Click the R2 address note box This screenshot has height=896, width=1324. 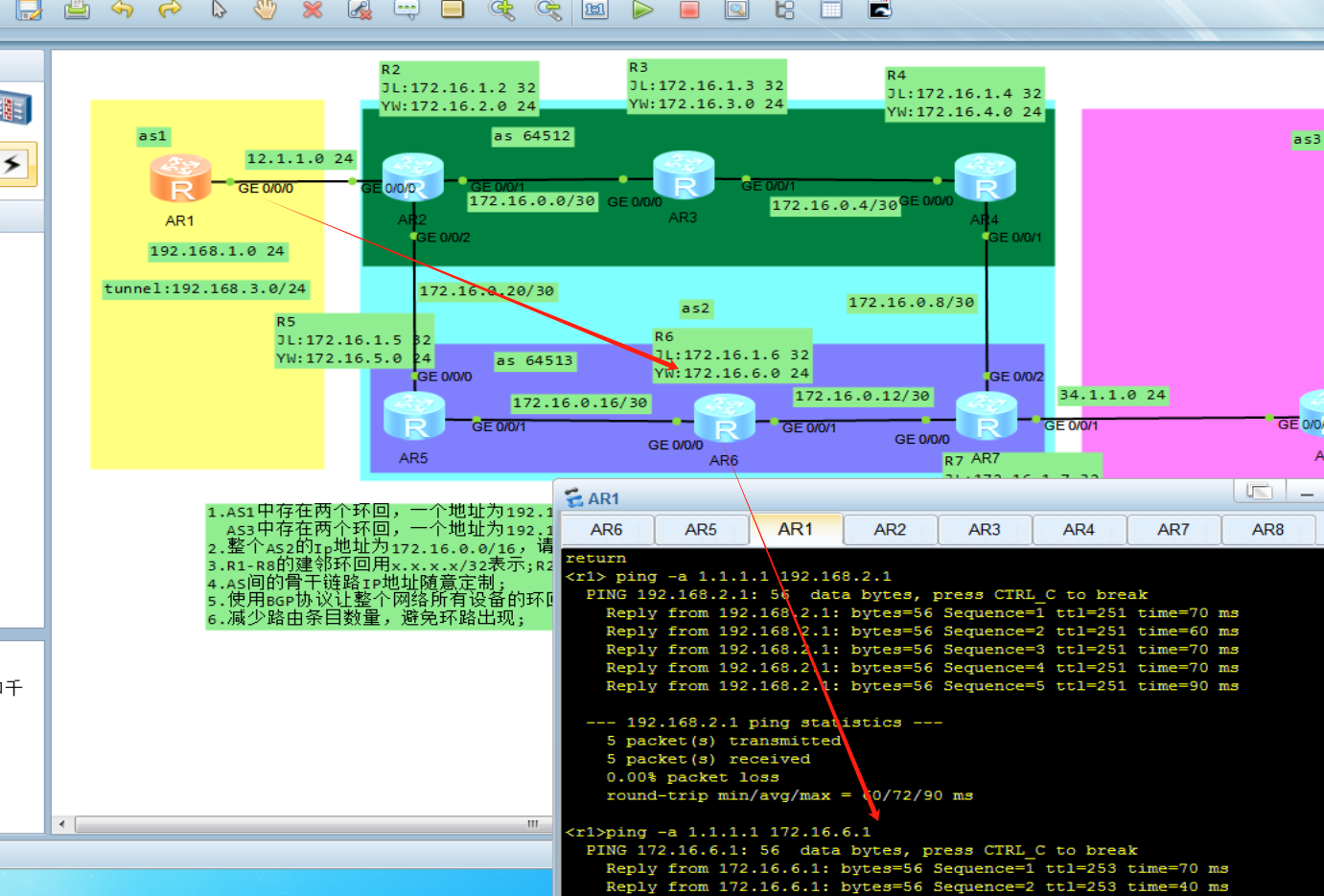[459, 88]
